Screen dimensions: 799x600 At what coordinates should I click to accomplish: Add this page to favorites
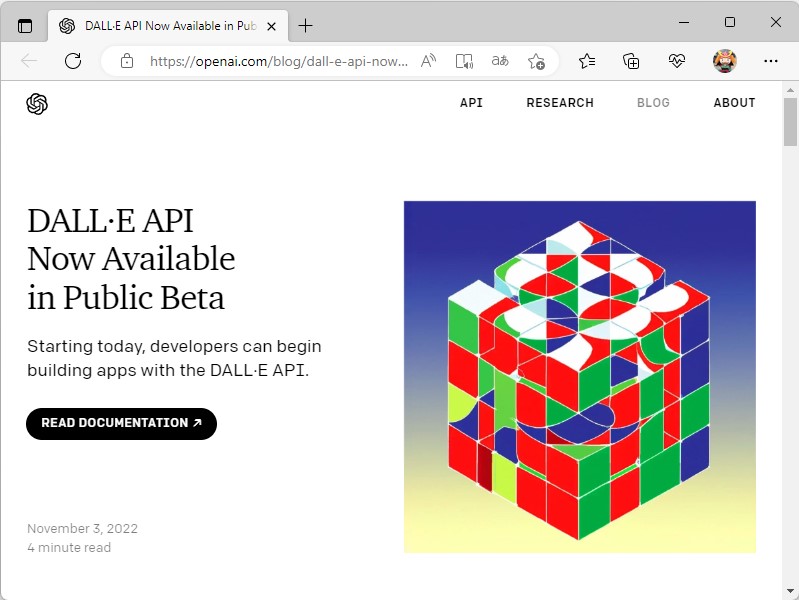tap(536, 61)
